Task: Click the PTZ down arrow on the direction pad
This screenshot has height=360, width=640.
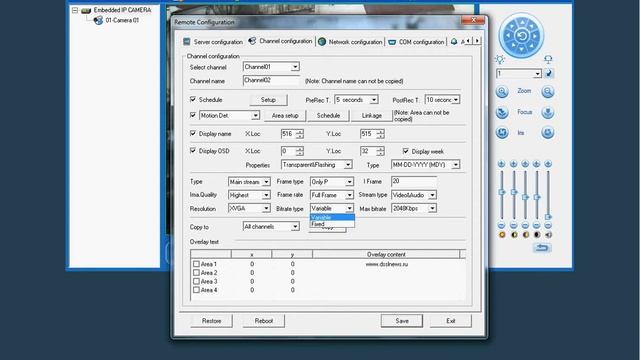Action: (522, 50)
